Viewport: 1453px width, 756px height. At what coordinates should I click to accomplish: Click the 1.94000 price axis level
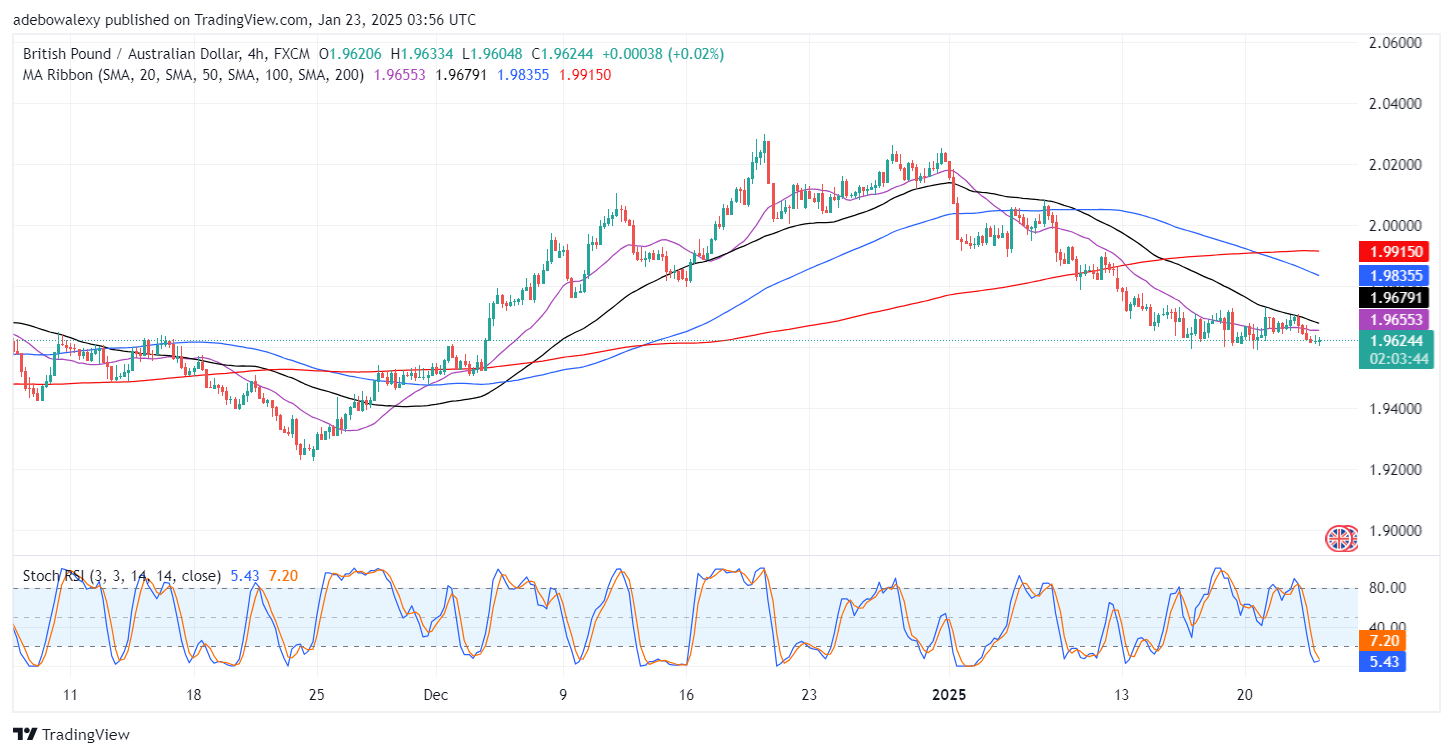click(x=1395, y=409)
